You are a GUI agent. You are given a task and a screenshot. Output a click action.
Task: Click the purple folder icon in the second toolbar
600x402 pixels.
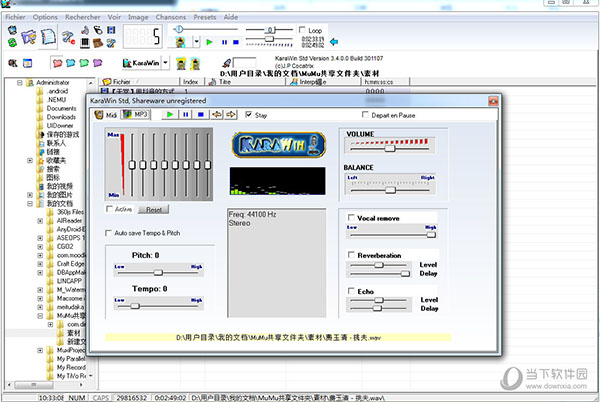coord(98,63)
